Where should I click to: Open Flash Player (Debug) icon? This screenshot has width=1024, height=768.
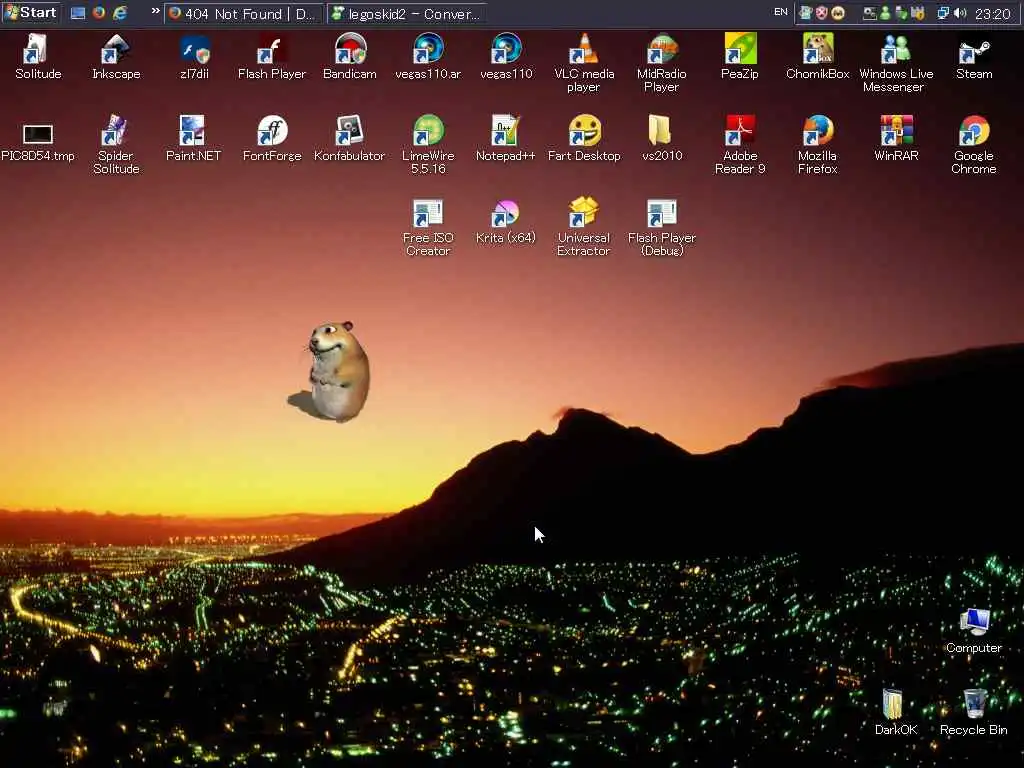click(x=662, y=227)
